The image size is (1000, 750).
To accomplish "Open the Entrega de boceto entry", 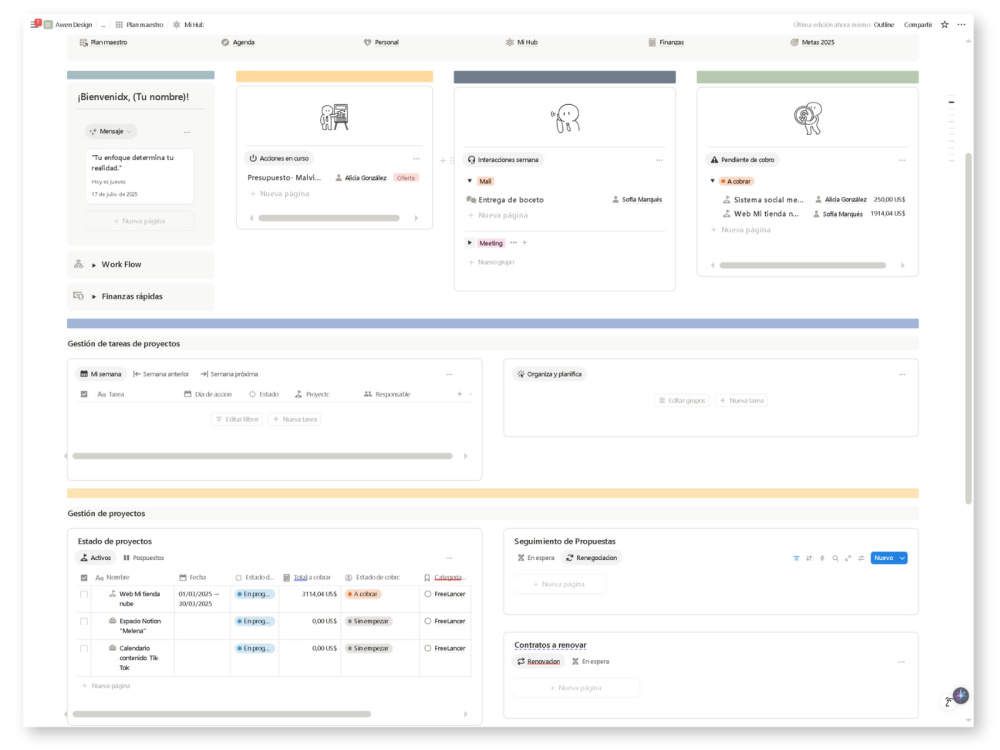I will click(x=511, y=200).
